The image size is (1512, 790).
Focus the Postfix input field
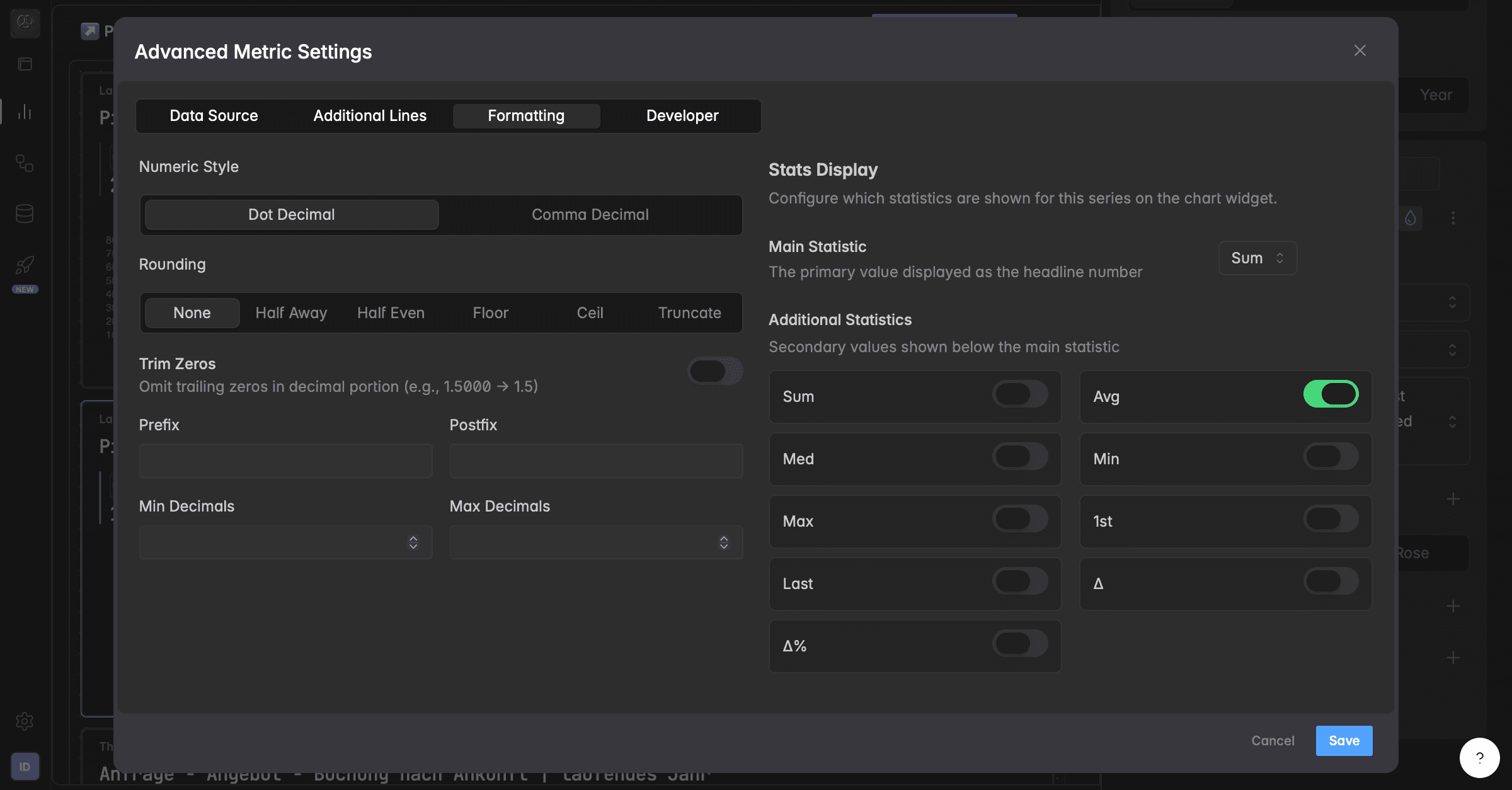(x=596, y=461)
